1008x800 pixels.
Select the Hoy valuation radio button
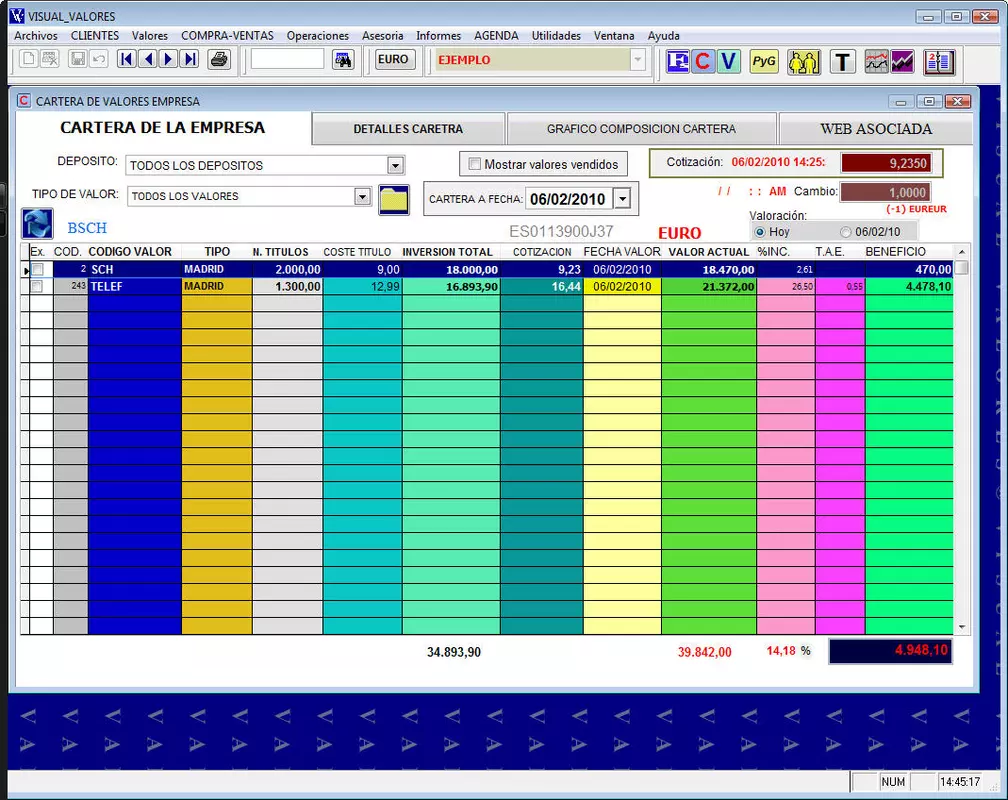(x=760, y=232)
